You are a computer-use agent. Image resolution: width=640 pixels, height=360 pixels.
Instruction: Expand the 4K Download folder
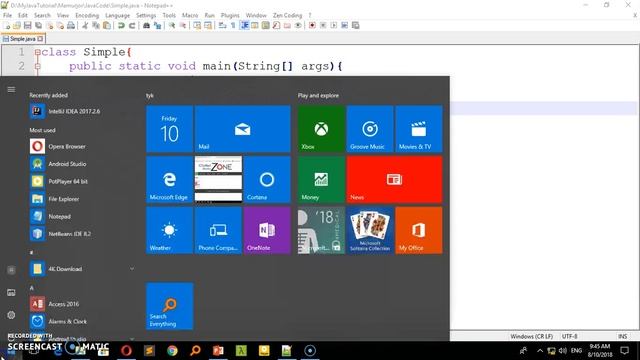coord(82,269)
